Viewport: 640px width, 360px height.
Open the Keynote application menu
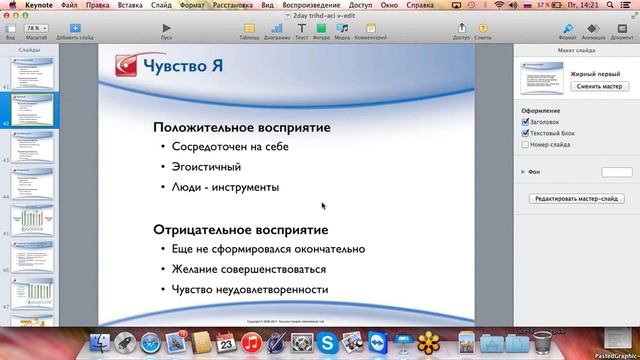[39, 5]
